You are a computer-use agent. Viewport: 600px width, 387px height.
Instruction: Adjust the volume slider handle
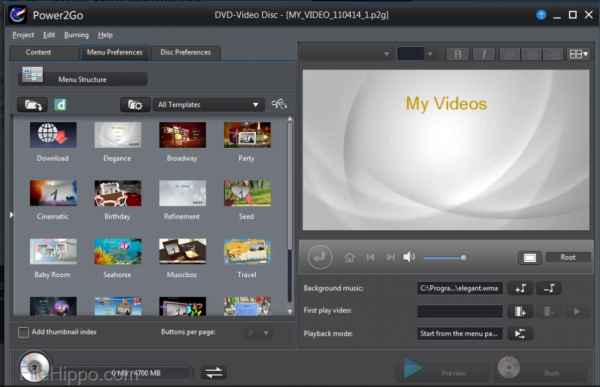point(464,258)
